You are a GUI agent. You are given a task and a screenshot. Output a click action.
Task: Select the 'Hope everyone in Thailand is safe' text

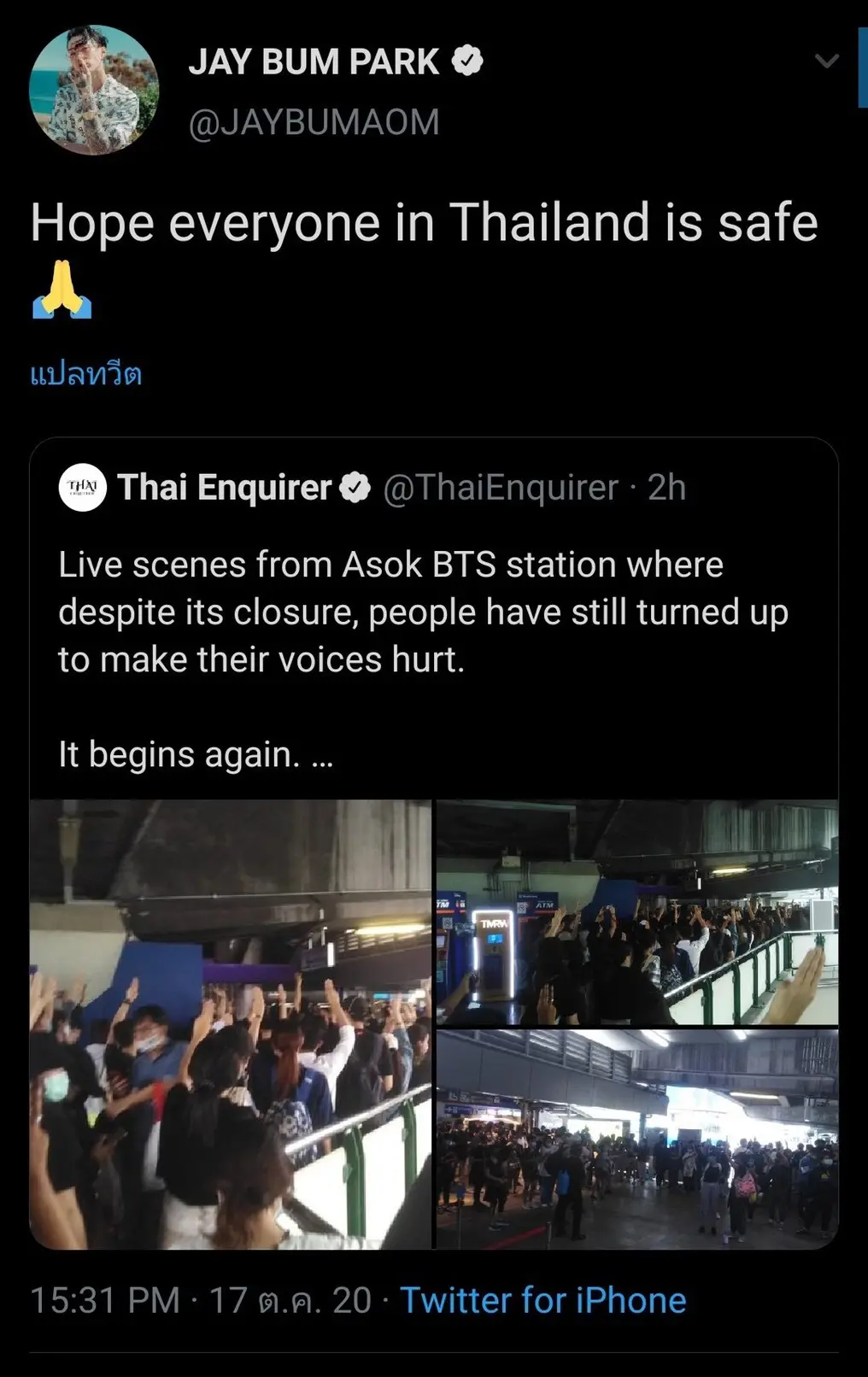pos(424,223)
